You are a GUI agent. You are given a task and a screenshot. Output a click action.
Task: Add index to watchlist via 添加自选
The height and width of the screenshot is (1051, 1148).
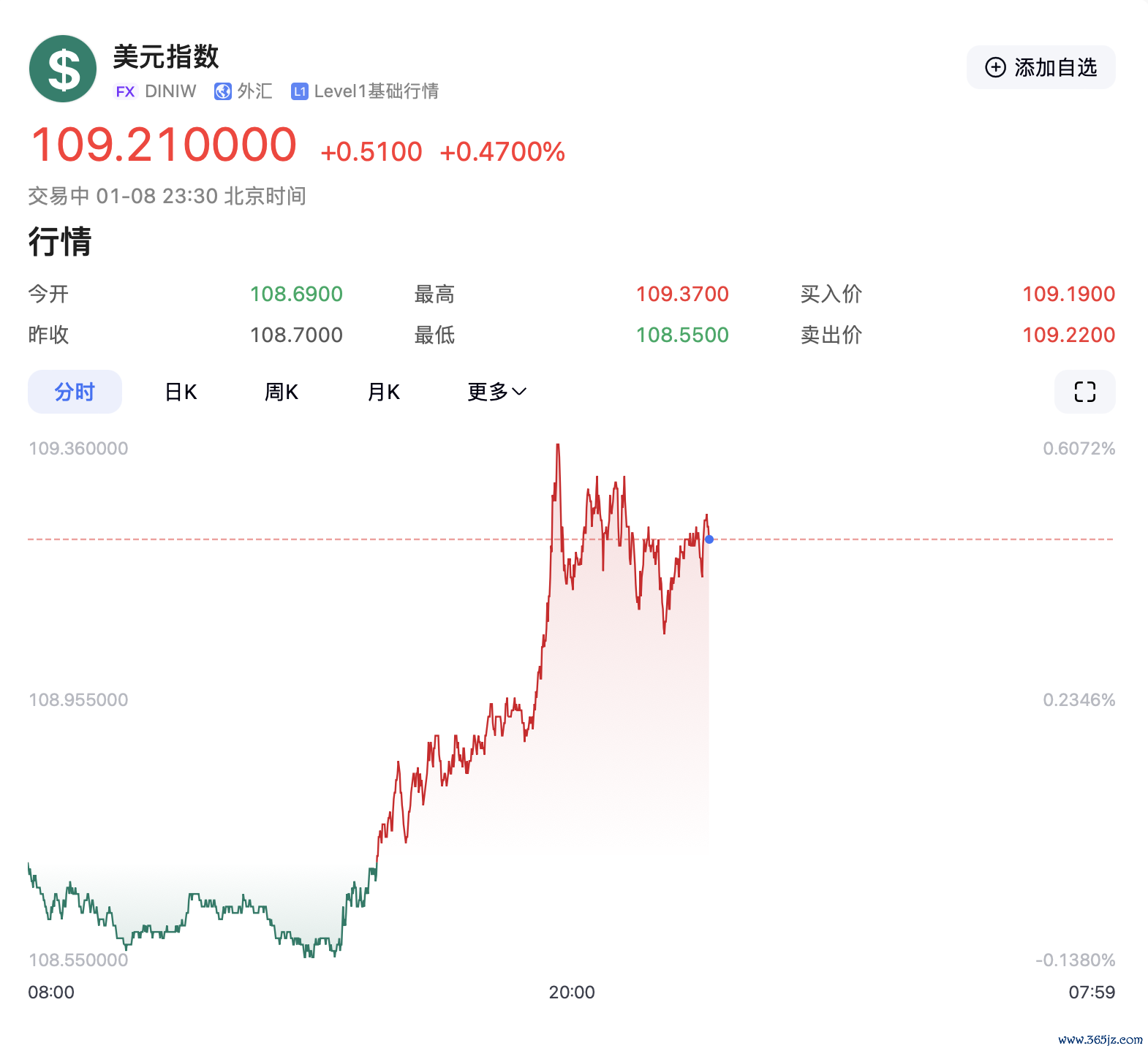pyautogui.click(x=1041, y=67)
